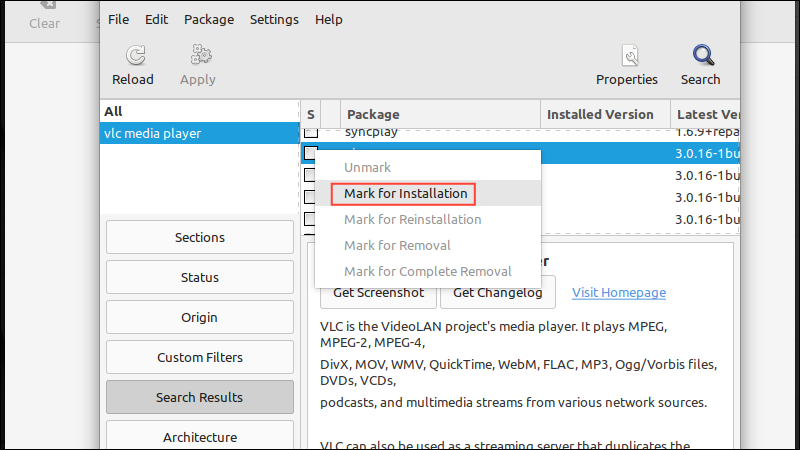The image size is (800, 450).
Task: Sort by the Package column header
Action: pos(440,114)
